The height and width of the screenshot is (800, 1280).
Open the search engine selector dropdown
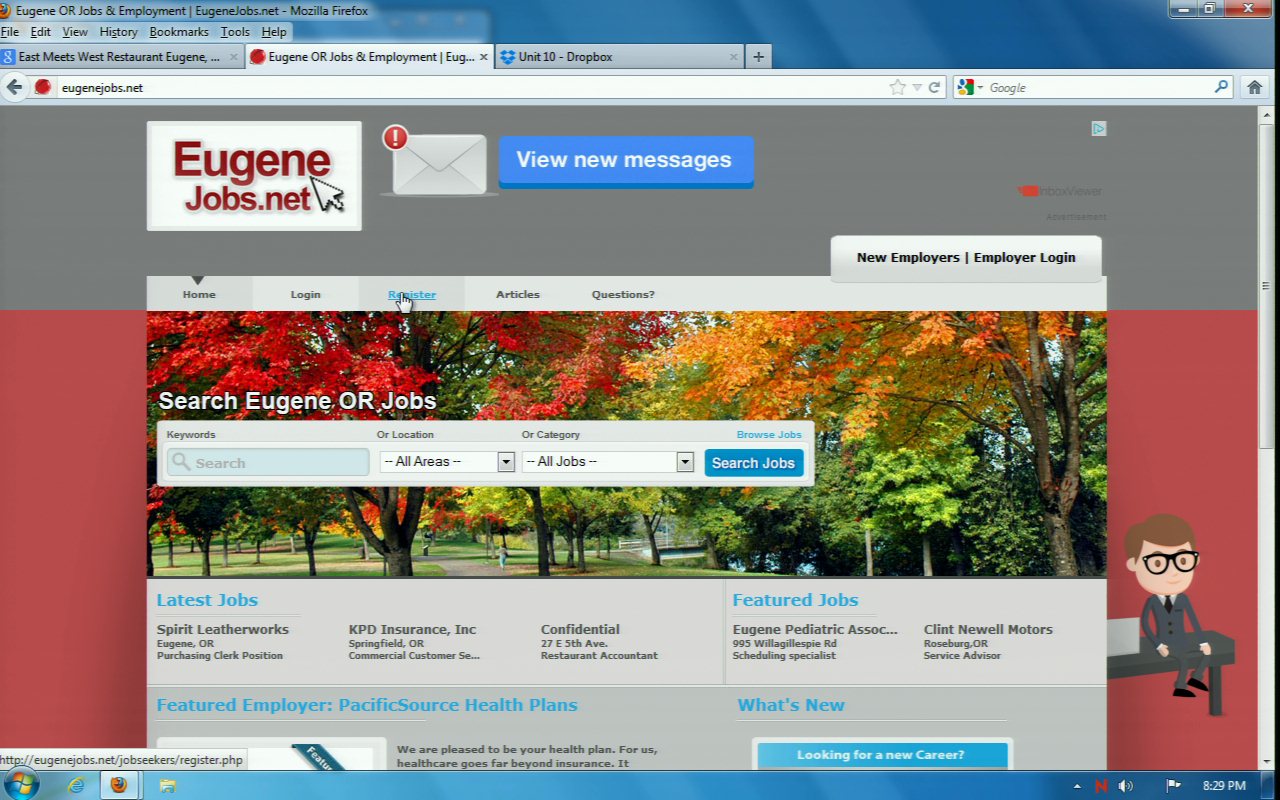[x=970, y=87]
